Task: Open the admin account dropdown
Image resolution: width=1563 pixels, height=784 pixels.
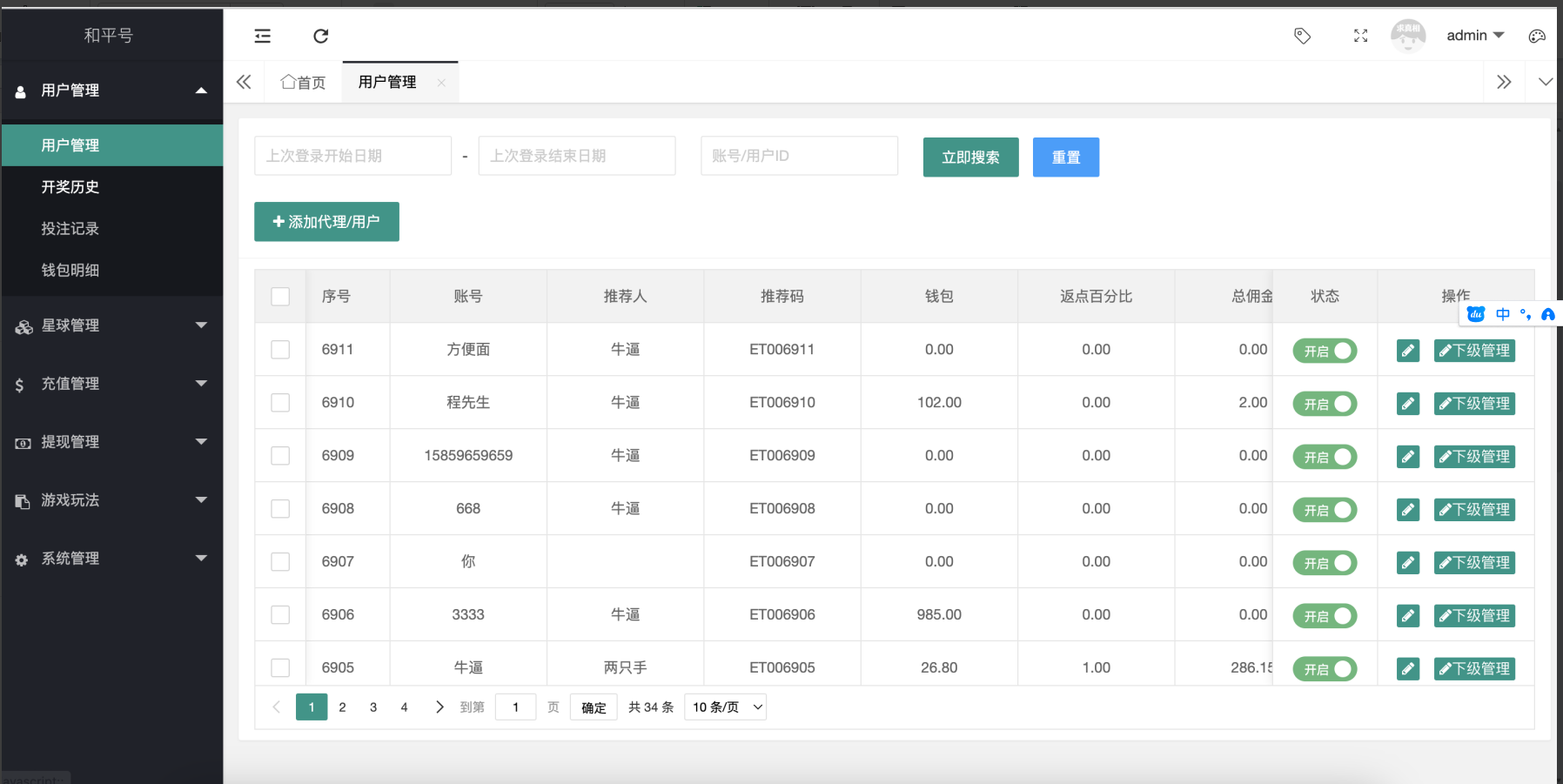Action: [x=1475, y=36]
